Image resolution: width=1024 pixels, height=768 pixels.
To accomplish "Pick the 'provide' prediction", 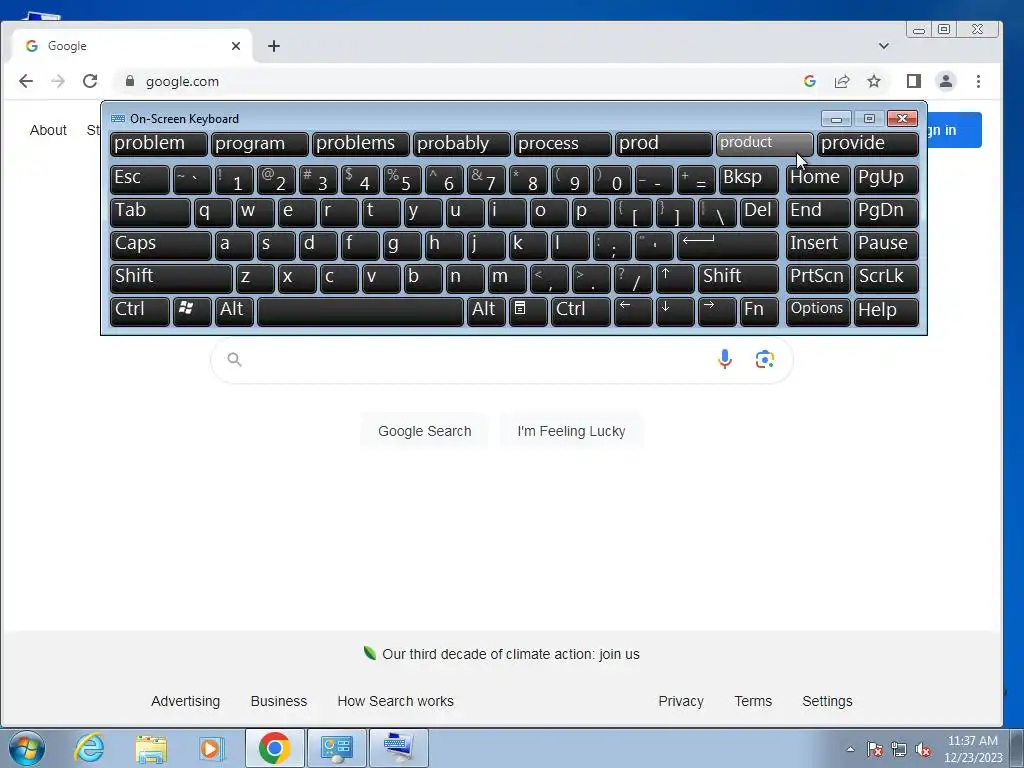I will 868,144.
